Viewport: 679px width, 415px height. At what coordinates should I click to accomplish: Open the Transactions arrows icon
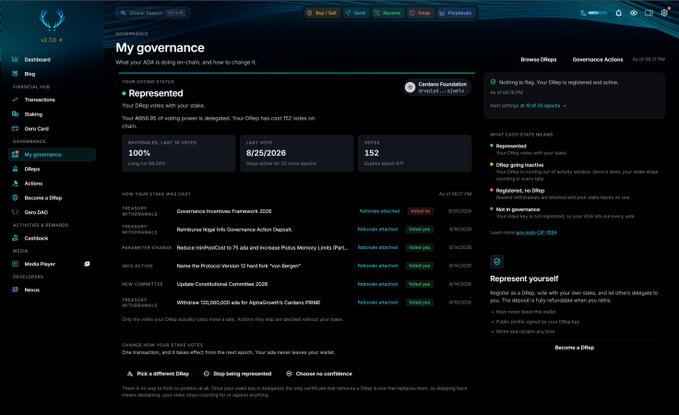click(x=15, y=100)
